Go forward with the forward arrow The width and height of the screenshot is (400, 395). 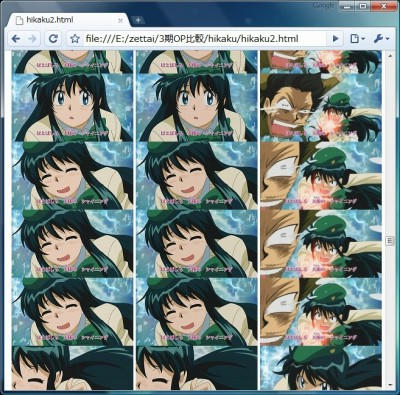click(32, 39)
